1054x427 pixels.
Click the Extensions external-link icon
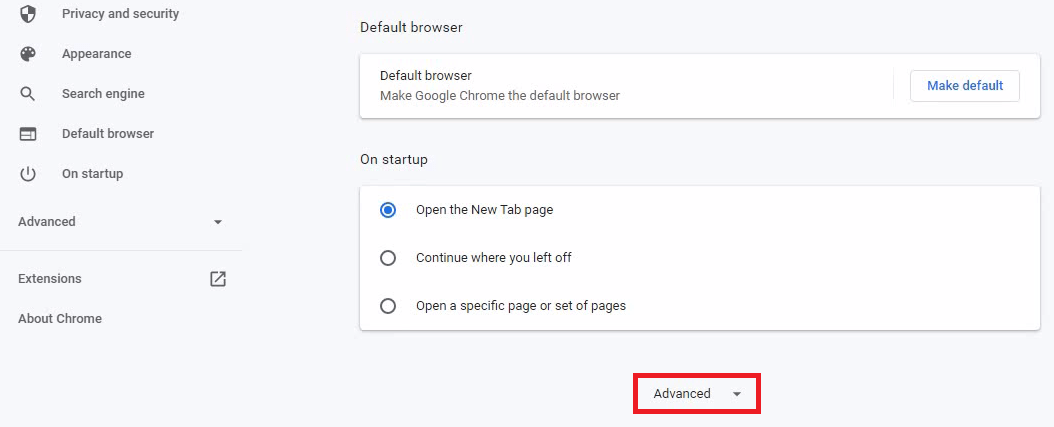pos(218,279)
